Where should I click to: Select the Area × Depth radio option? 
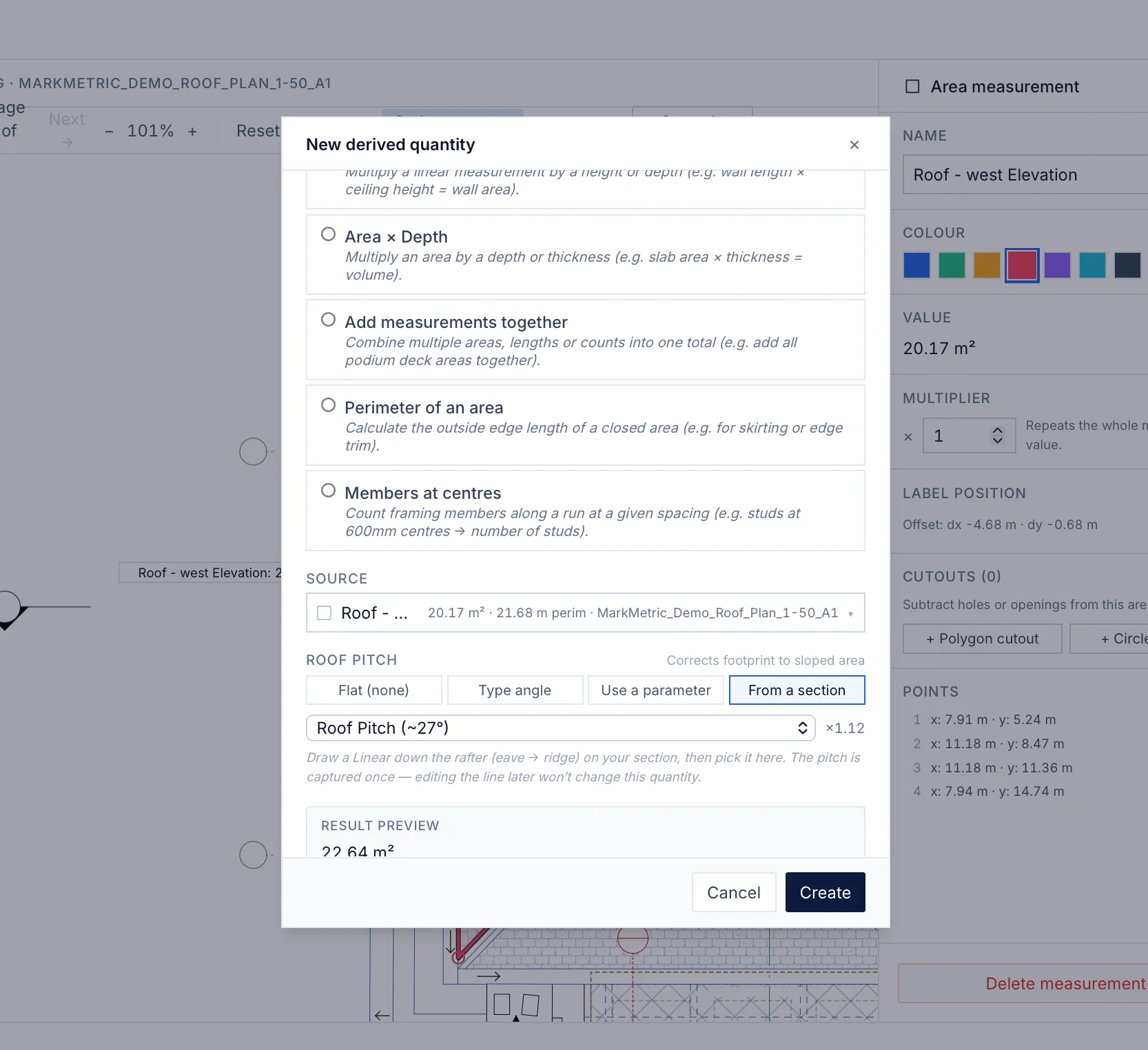click(x=329, y=234)
